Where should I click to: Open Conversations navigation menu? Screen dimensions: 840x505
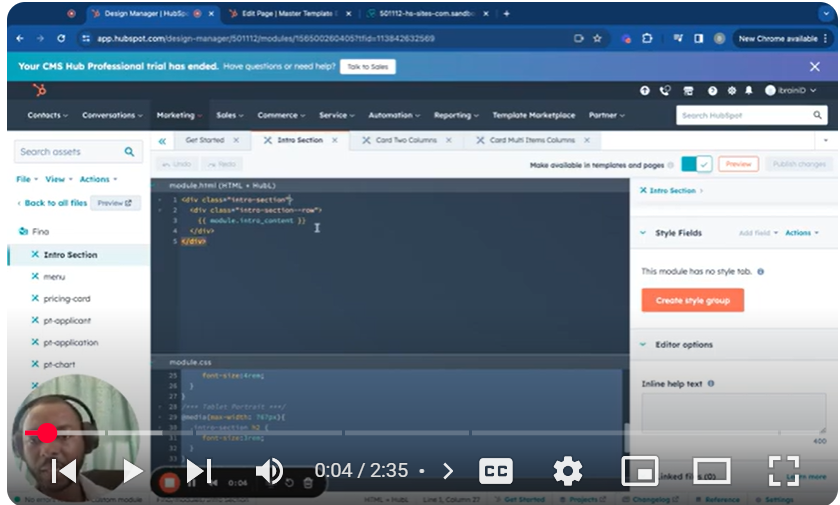point(112,115)
